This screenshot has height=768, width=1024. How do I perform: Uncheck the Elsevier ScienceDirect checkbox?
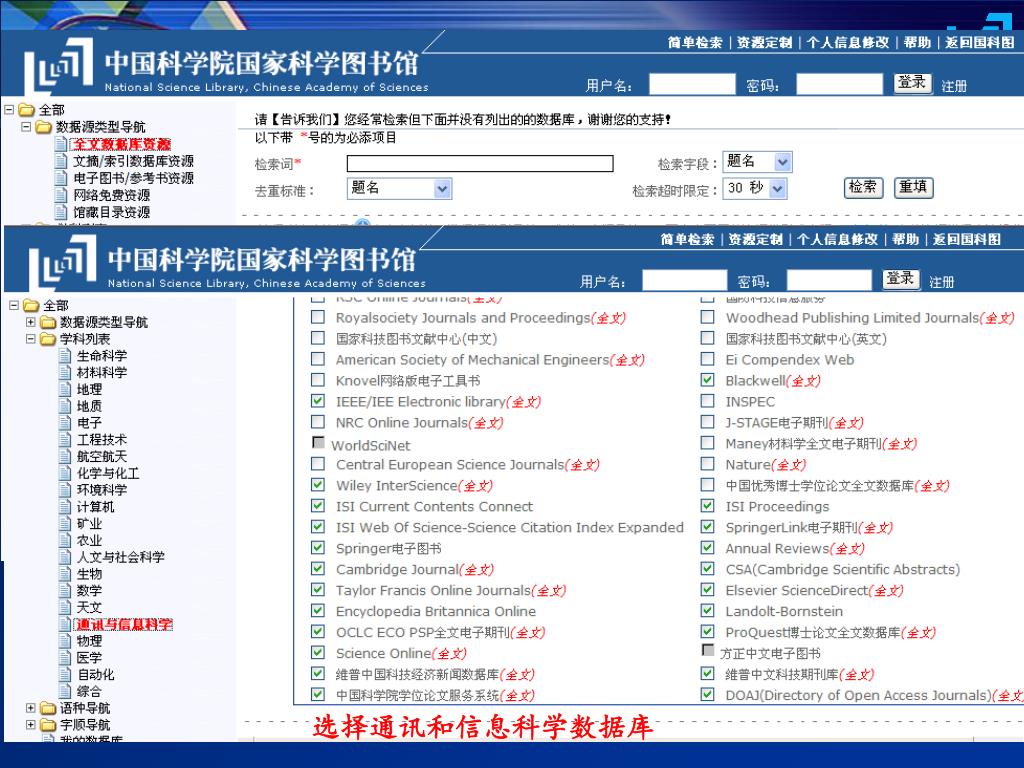(x=707, y=589)
